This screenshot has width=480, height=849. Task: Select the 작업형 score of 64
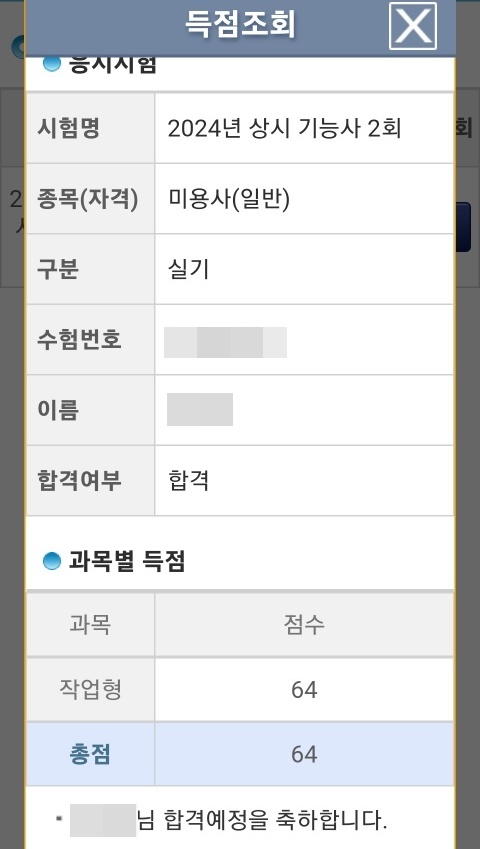[x=304, y=690]
